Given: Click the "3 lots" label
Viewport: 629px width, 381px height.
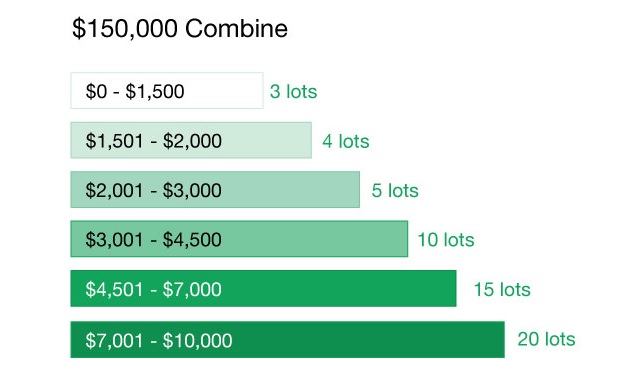Looking at the screenshot, I should coord(293,91).
